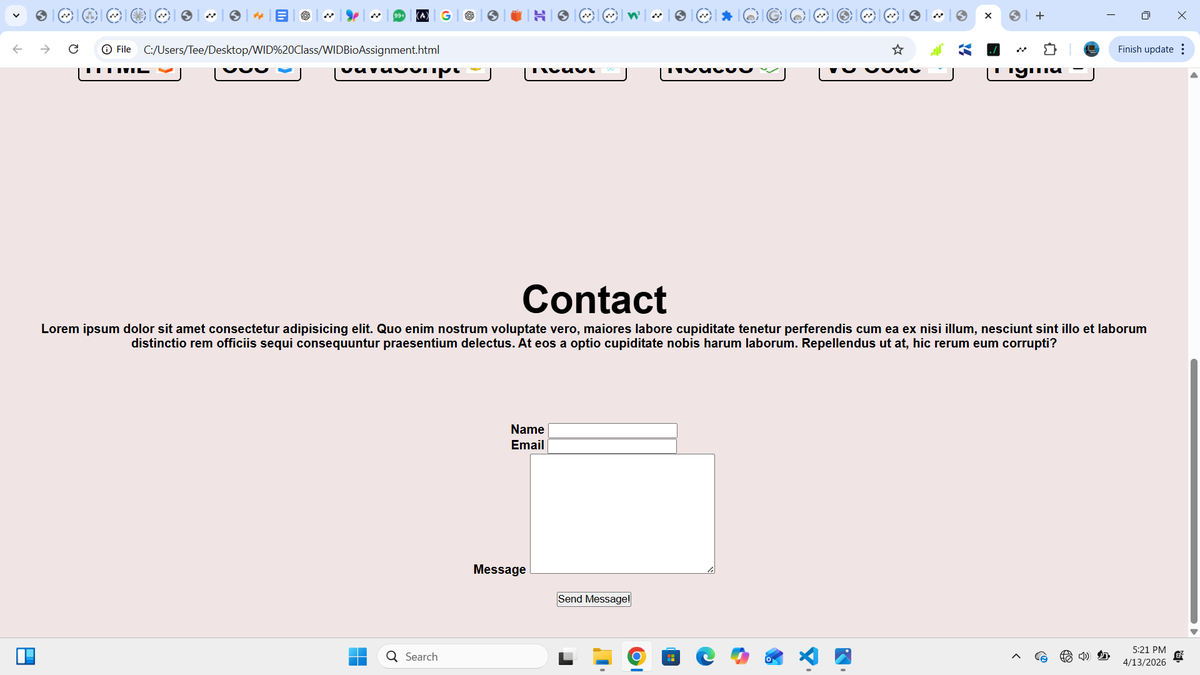Click the Send Message! button
The width and height of the screenshot is (1200, 675).
594,599
